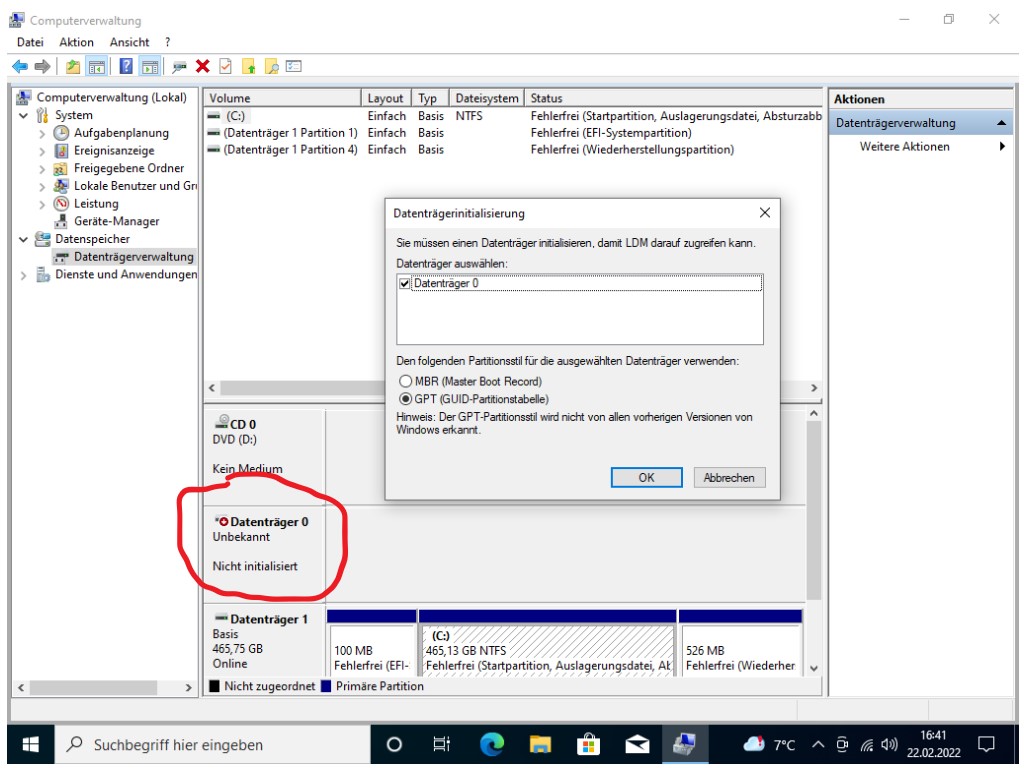Viewport: 1024px width, 768px height.
Task: Expand Aufgabenplanung tree node
Action: tap(42, 133)
